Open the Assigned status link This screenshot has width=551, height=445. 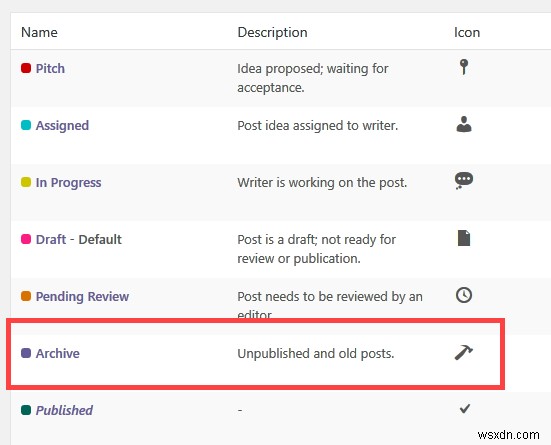(x=62, y=125)
